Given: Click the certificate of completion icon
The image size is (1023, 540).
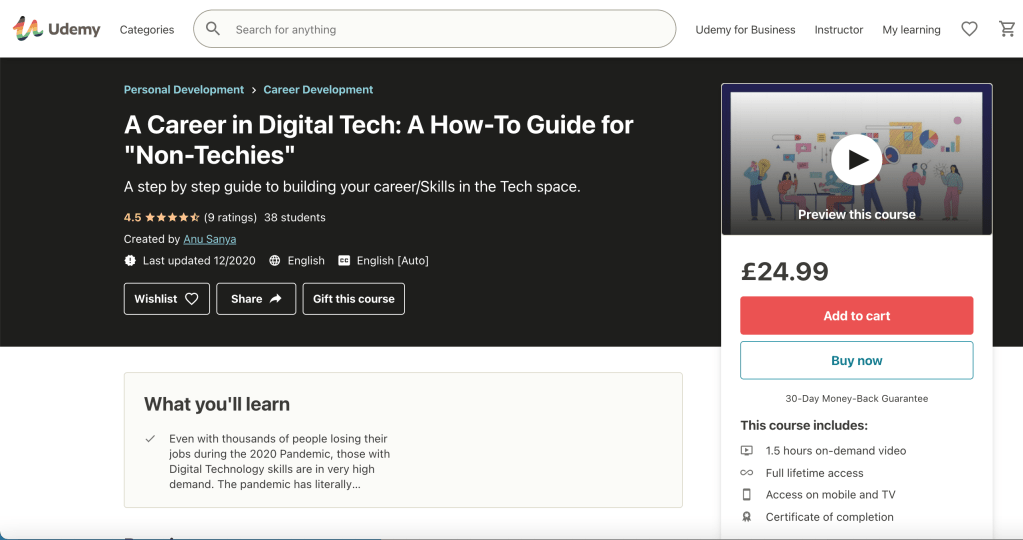Looking at the screenshot, I should tap(746, 517).
